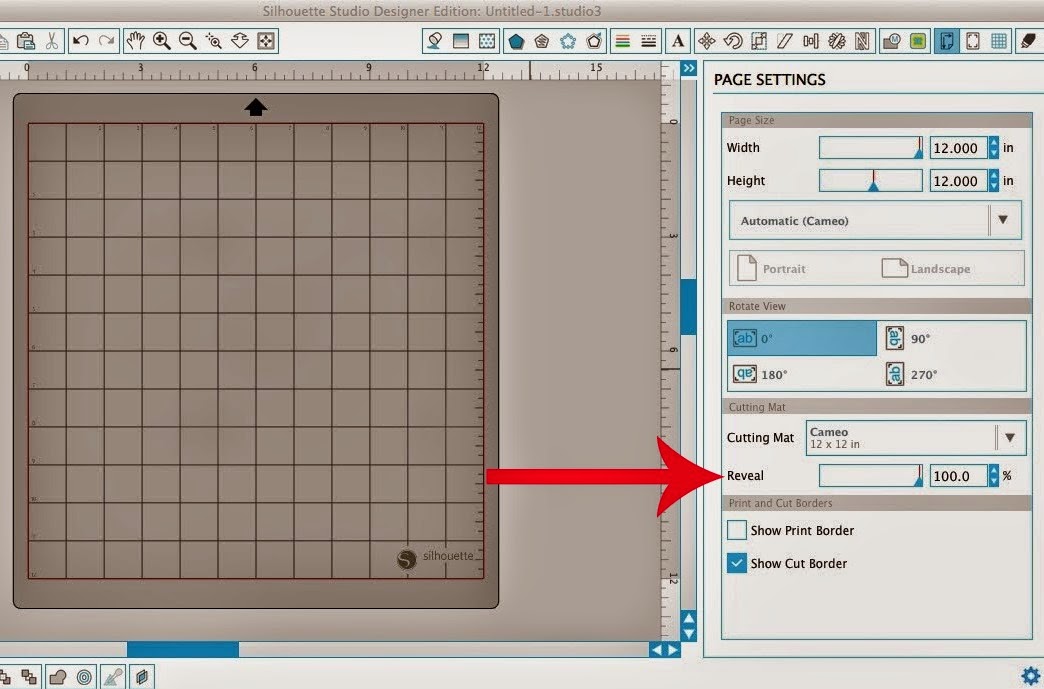Open the Automatic (Cameo) page size dropdown
Image resolution: width=1044 pixels, height=689 pixels.
pos(875,220)
